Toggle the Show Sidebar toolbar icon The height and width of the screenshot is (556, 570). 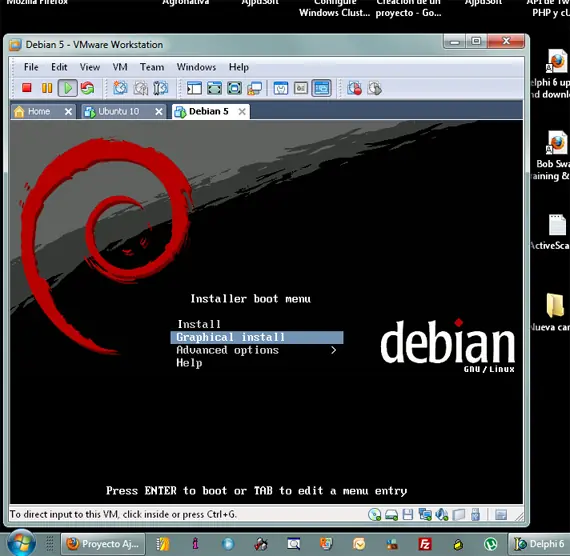[194, 88]
